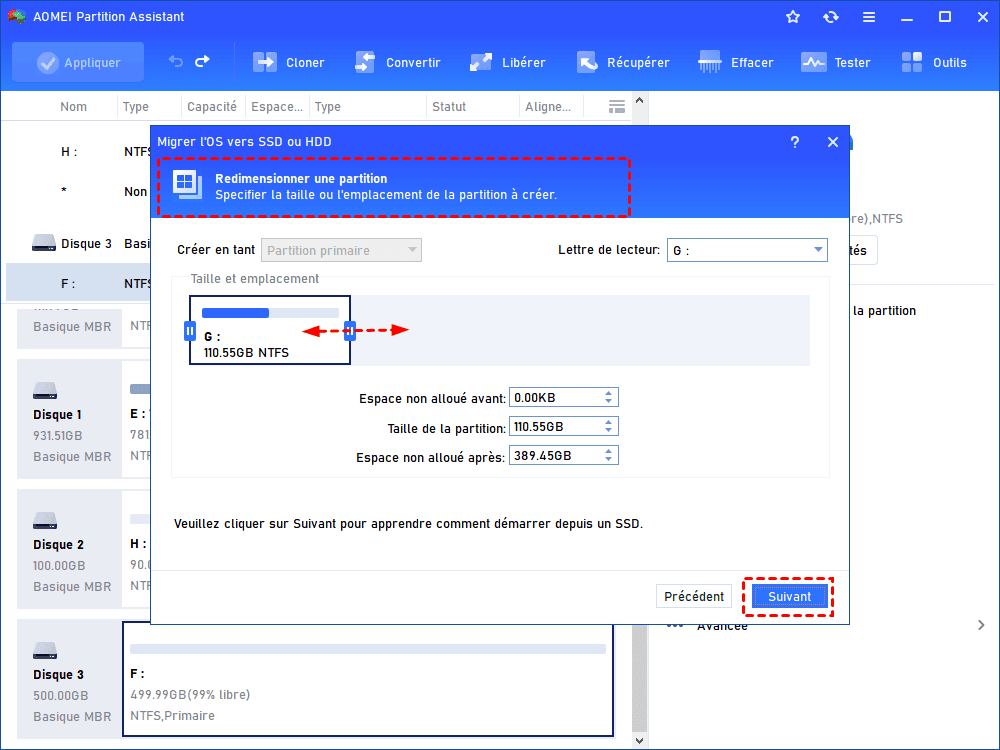Open the Convertir tool
The height and width of the screenshot is (750, 1000).
point(397,62)
